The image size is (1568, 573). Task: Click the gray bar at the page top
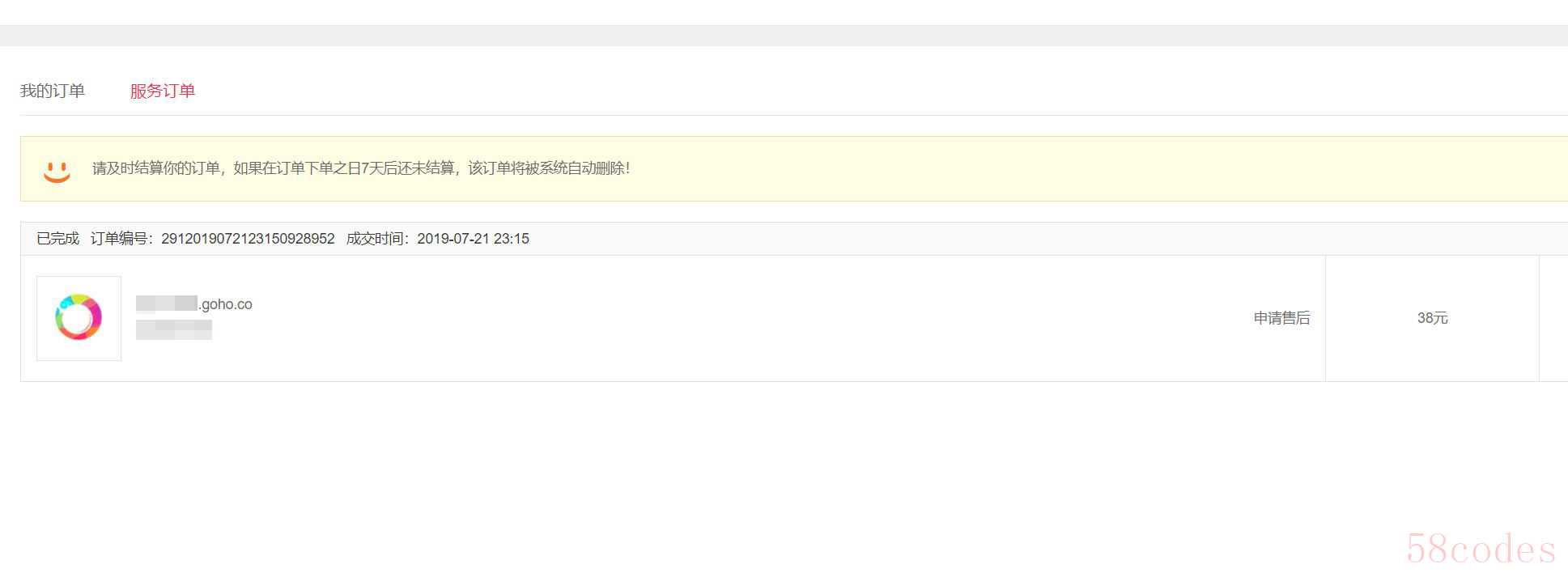click(x=784, y=36)
